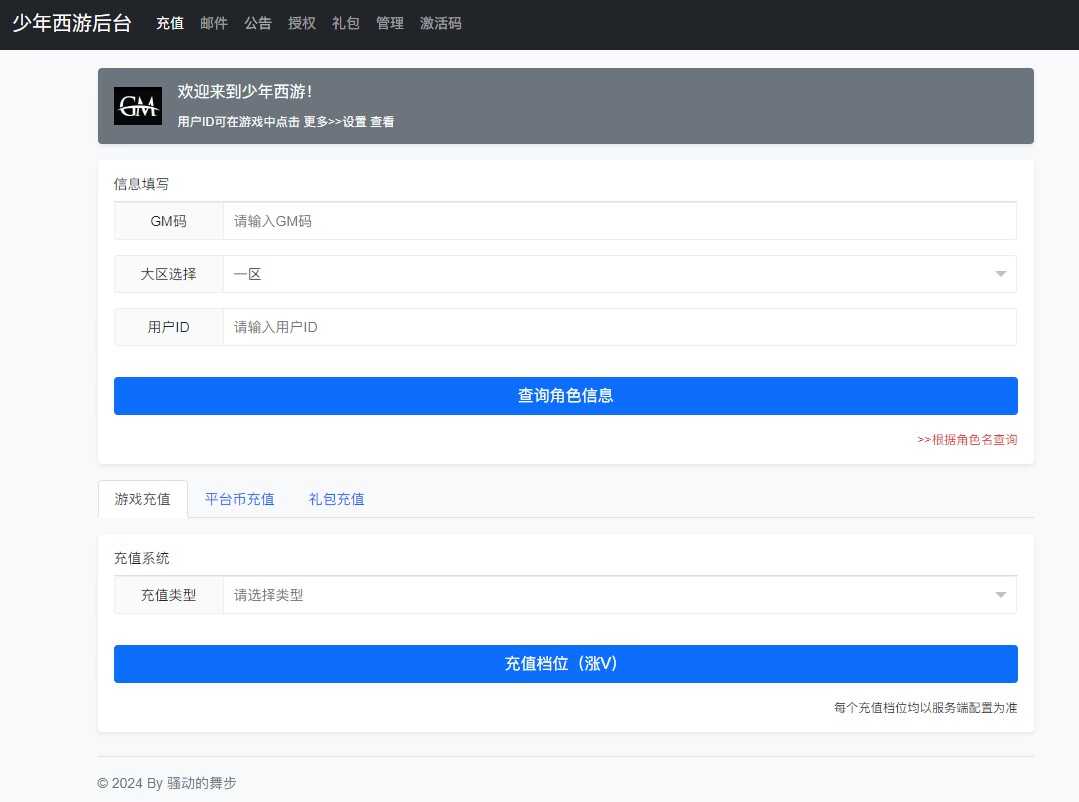Click the GM logo icon in the banner

click(137, 105)
